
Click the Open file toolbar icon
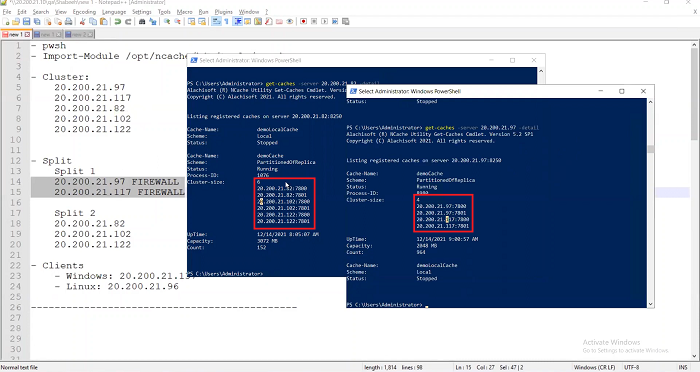click(16, 21)
